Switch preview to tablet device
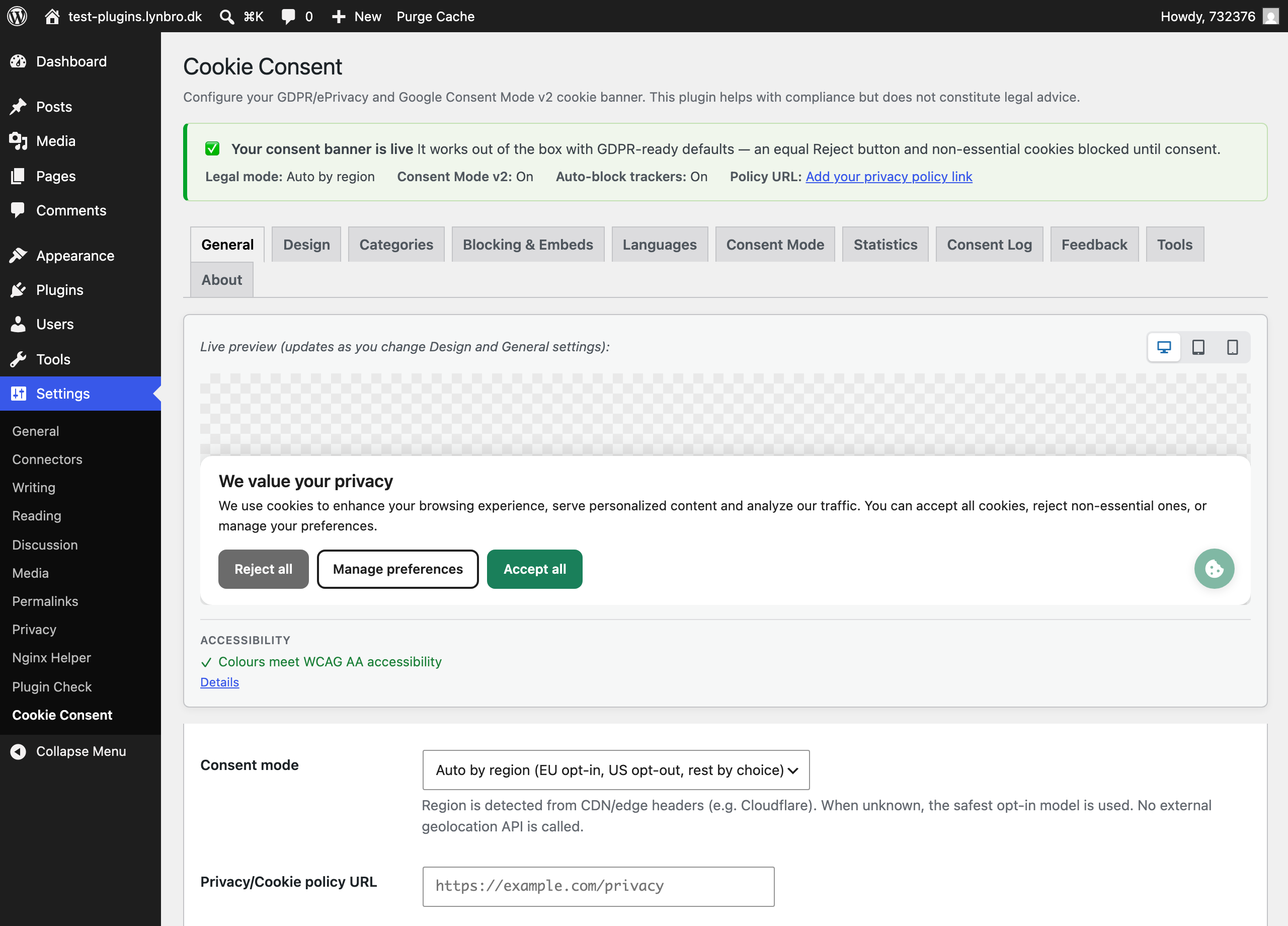 click(x=1198, y=347)
